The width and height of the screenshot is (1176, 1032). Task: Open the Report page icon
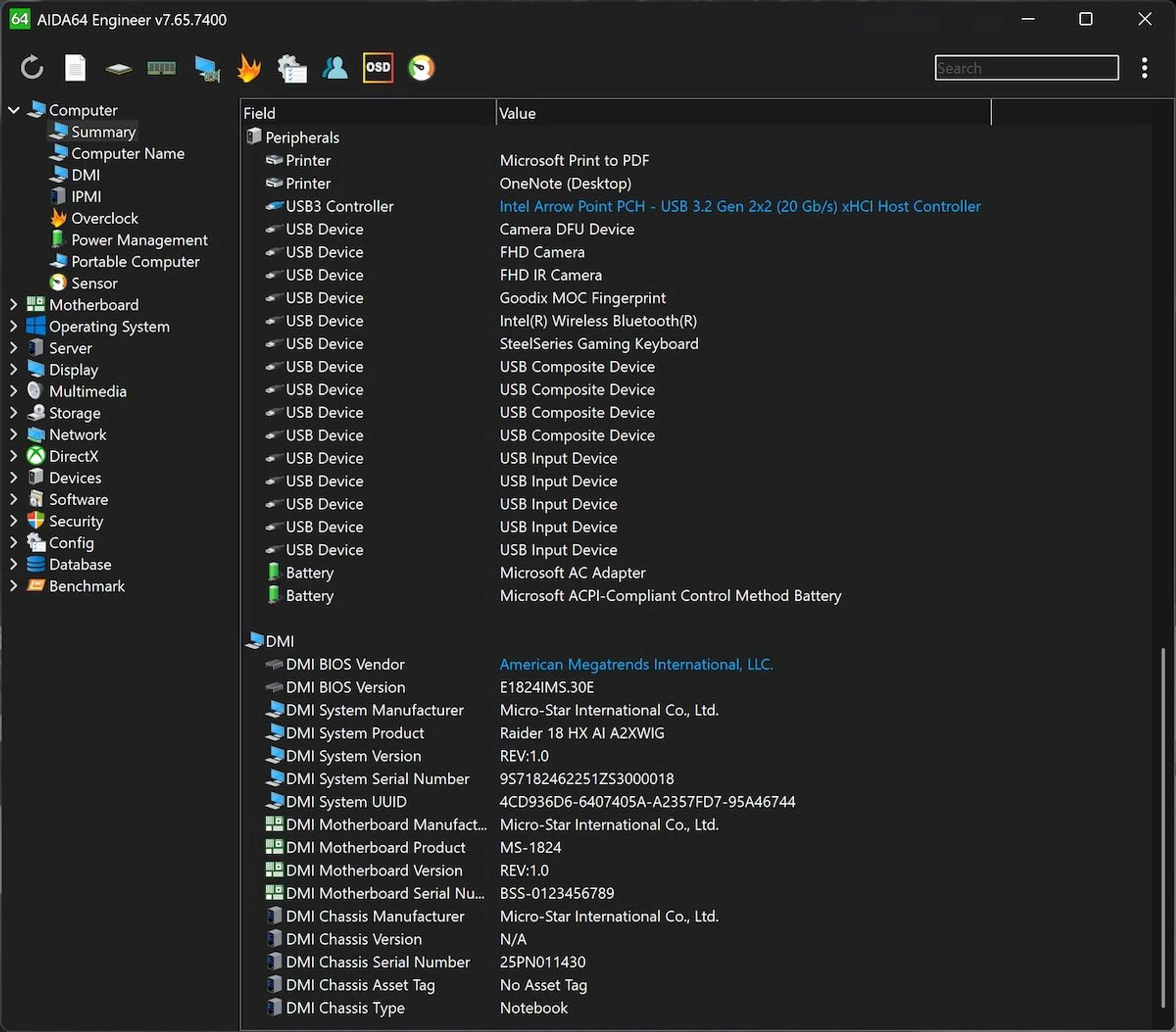coord(75,67)
